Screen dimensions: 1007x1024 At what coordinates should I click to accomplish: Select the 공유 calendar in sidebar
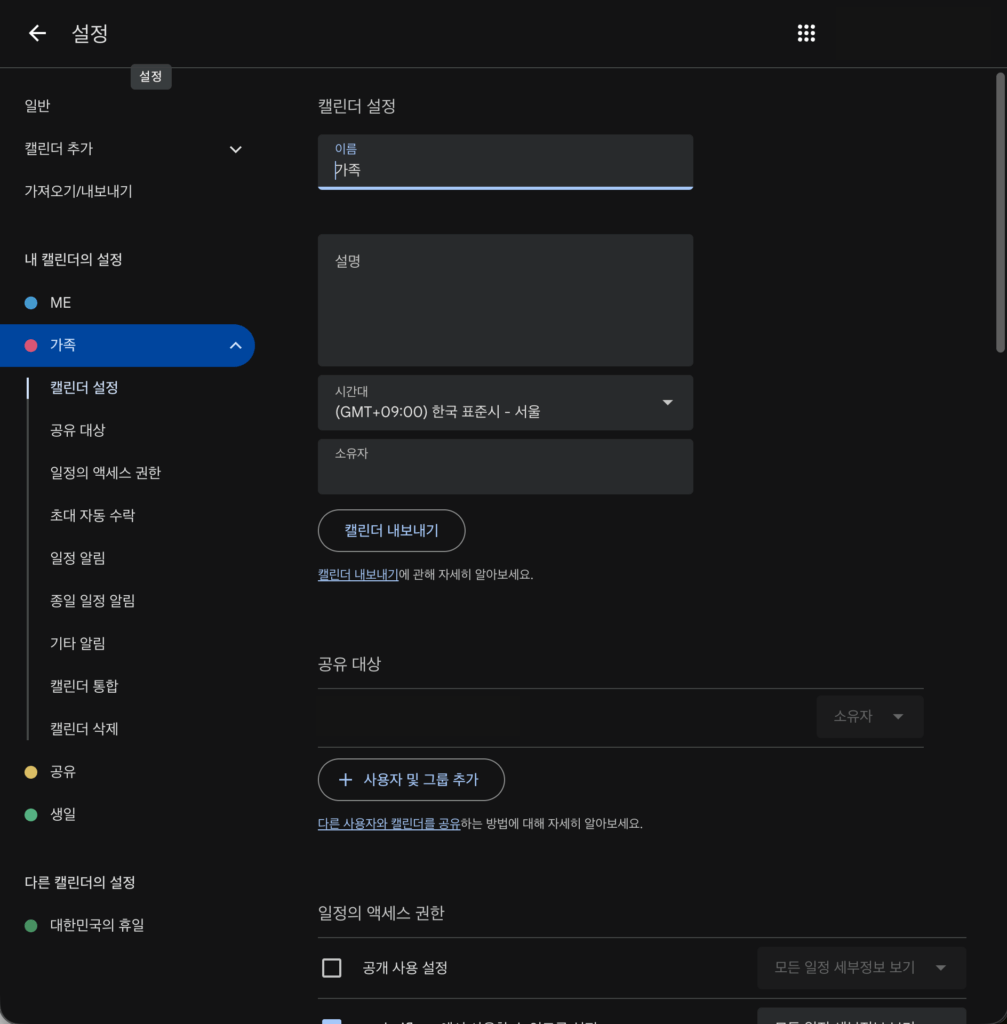pyautogui.click(x=62, y=772)
